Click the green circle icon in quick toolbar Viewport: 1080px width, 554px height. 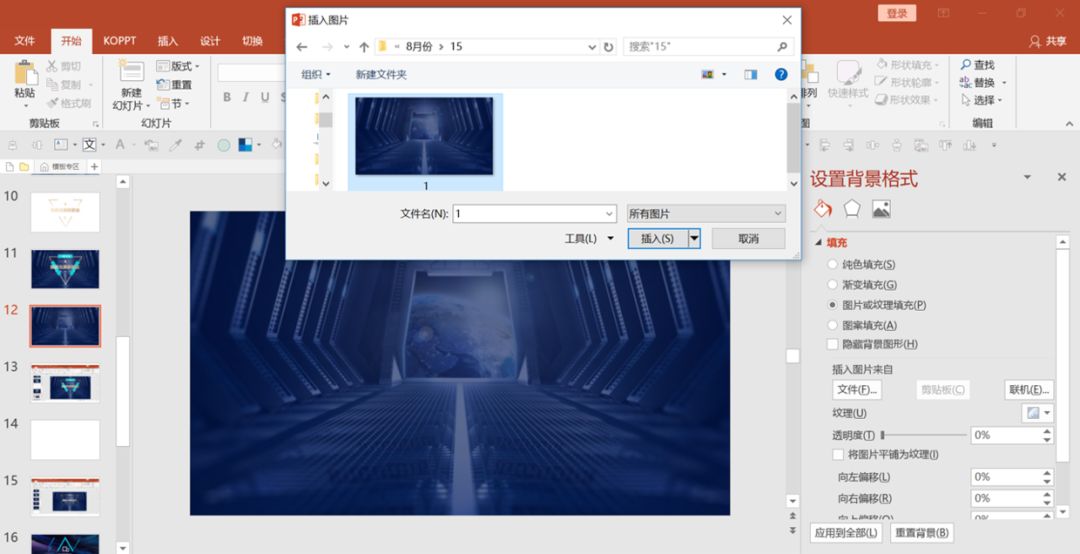coord(224,145)
